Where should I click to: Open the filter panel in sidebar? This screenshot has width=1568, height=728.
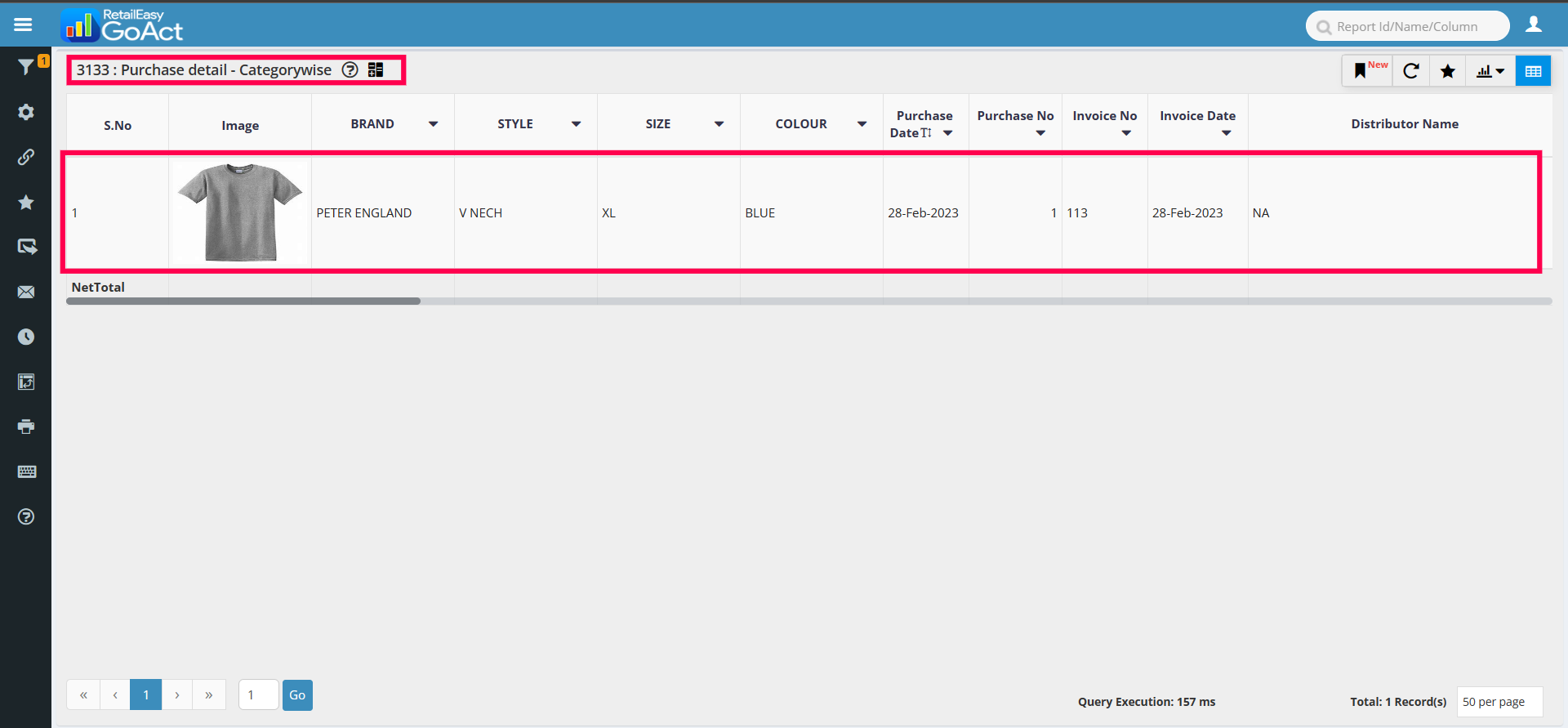(x=26, y=67)
